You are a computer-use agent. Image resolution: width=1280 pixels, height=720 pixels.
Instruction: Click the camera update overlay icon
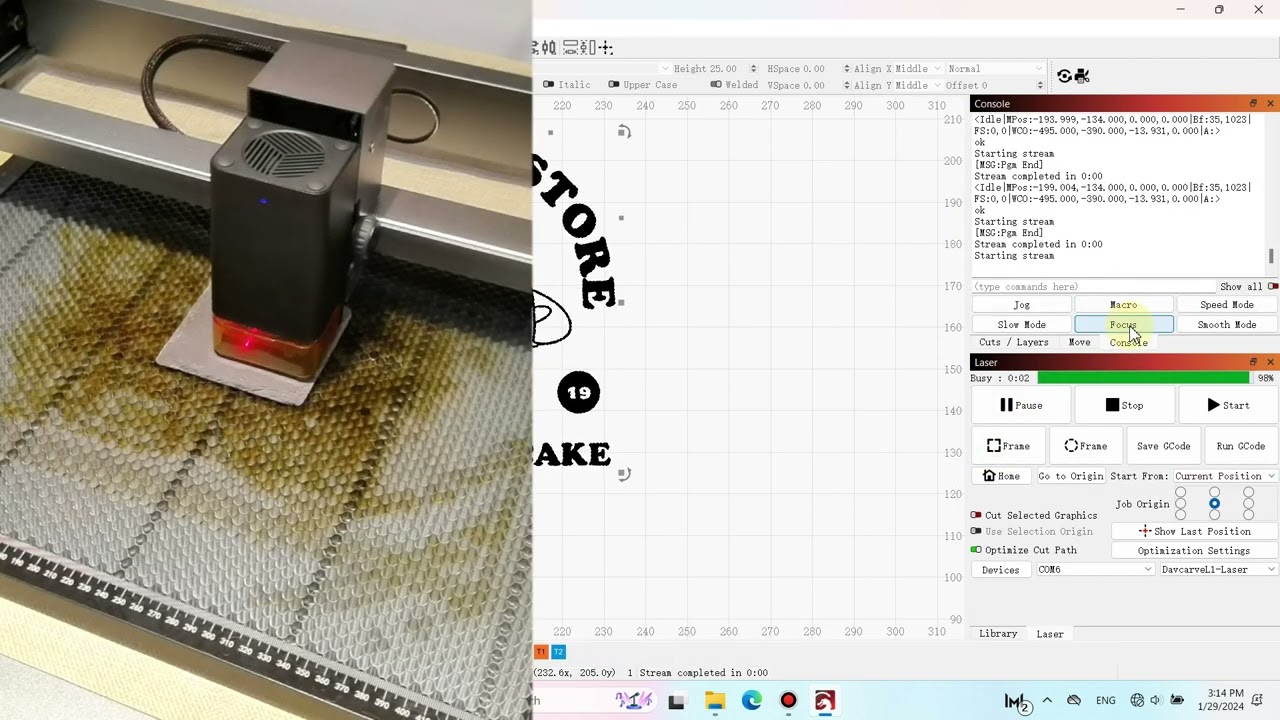click(x=1064, y=76)
